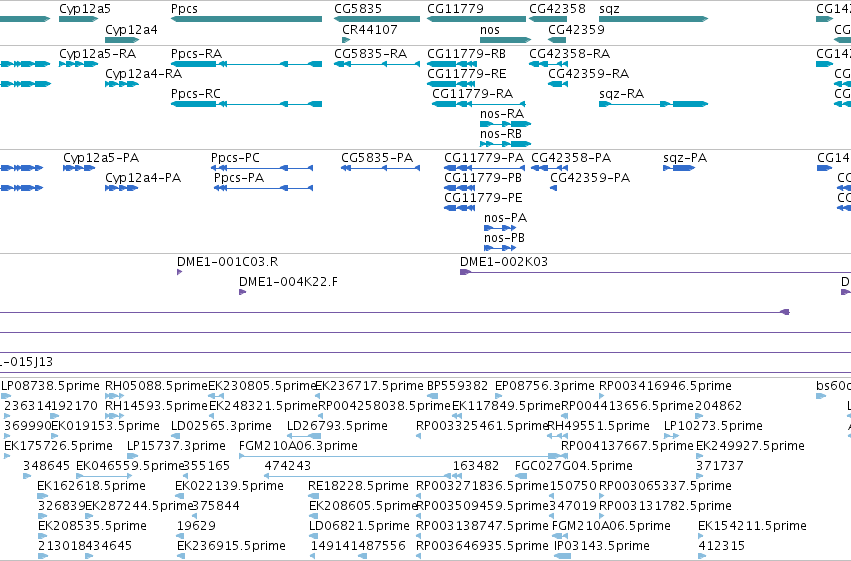Click EST label 163482
851x561 pixels.
[475, 466]
